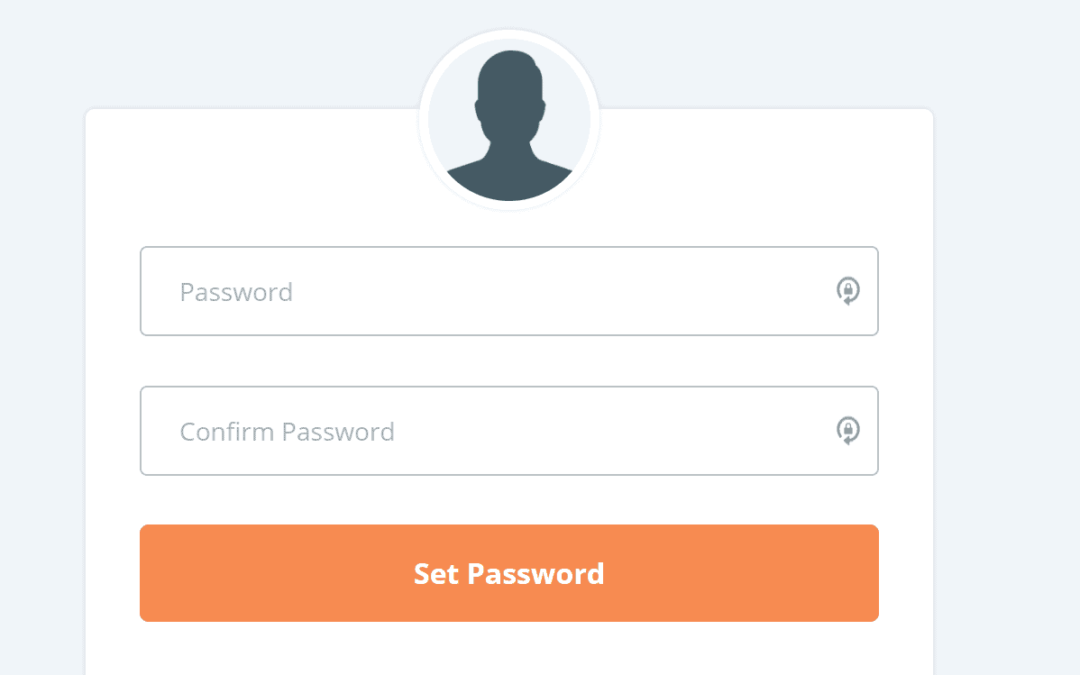Activate the password generator icon in Confirm Password
This screenshot has height=675, width=1080.
coord(848,430)
